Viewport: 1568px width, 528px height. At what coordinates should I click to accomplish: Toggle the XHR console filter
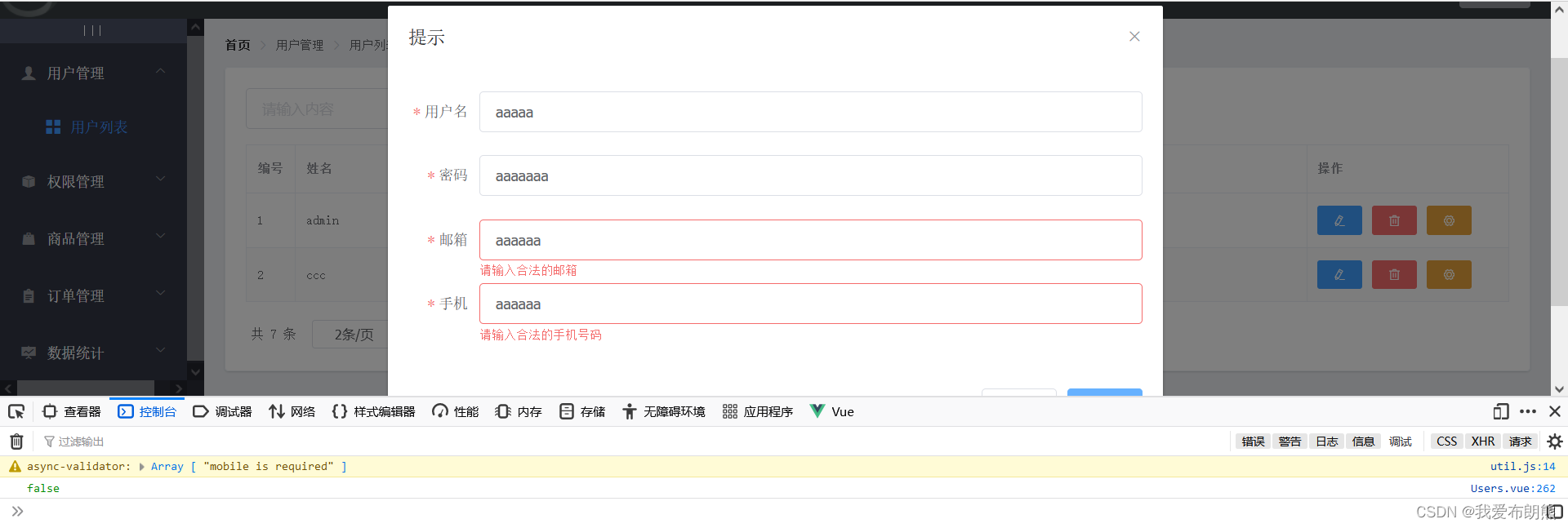click(1483, 441)
